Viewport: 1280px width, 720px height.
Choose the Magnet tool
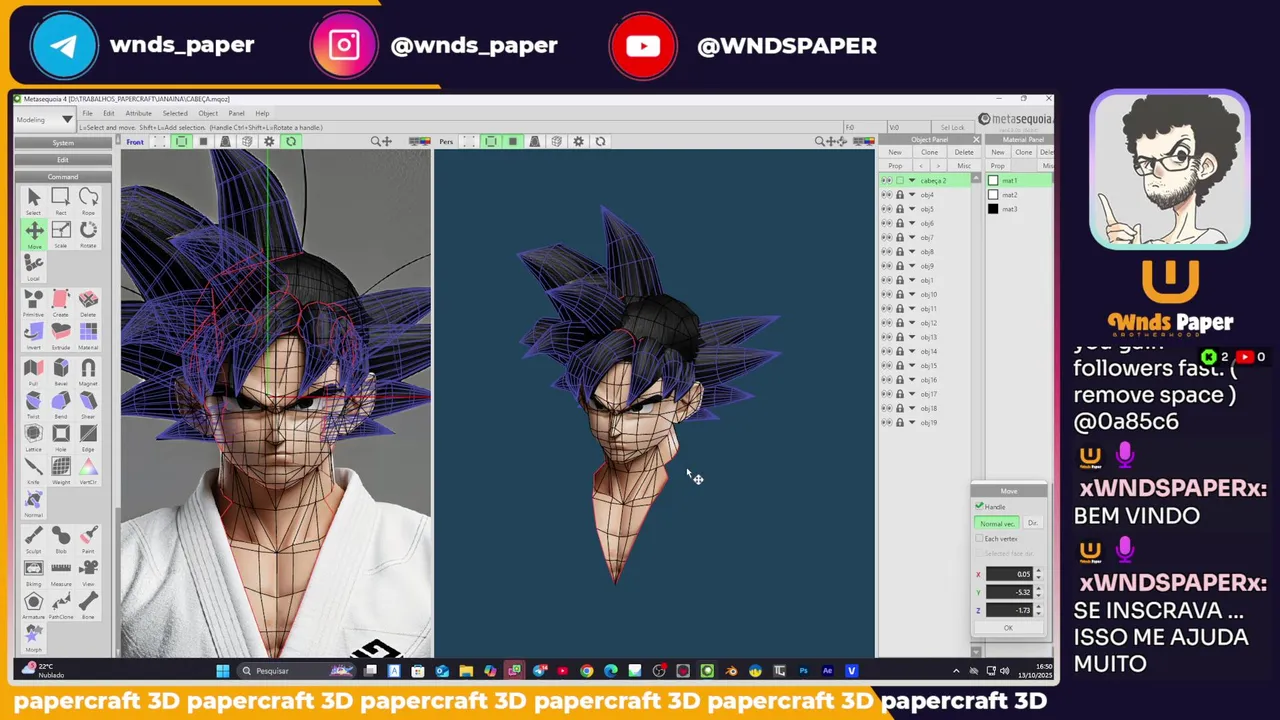tap(88, 371)
